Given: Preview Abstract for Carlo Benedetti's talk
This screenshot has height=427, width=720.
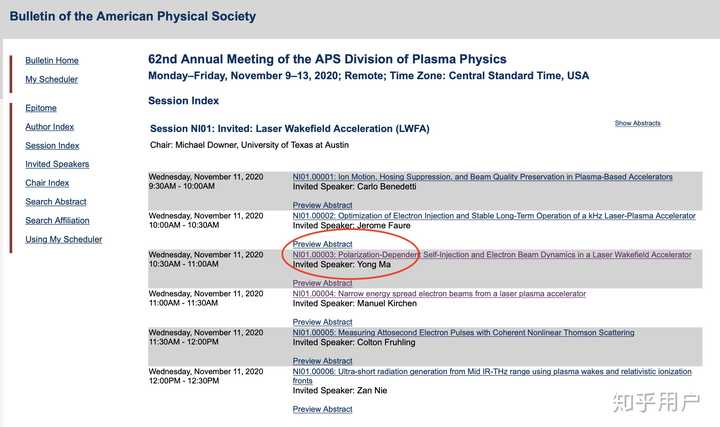Looking at the screenshot, I should click(x=322, y=206).
